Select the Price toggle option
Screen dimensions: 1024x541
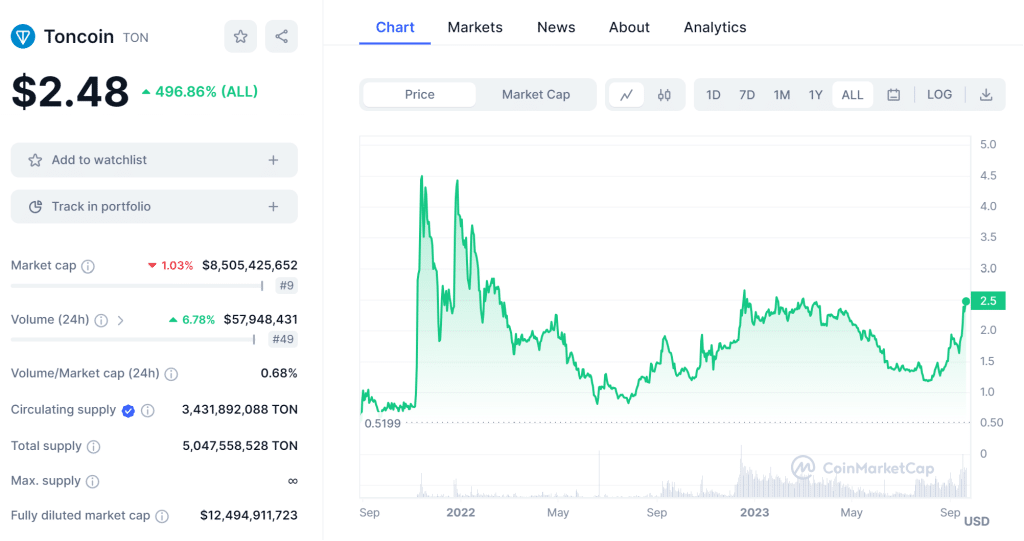[x=420, y=95]
